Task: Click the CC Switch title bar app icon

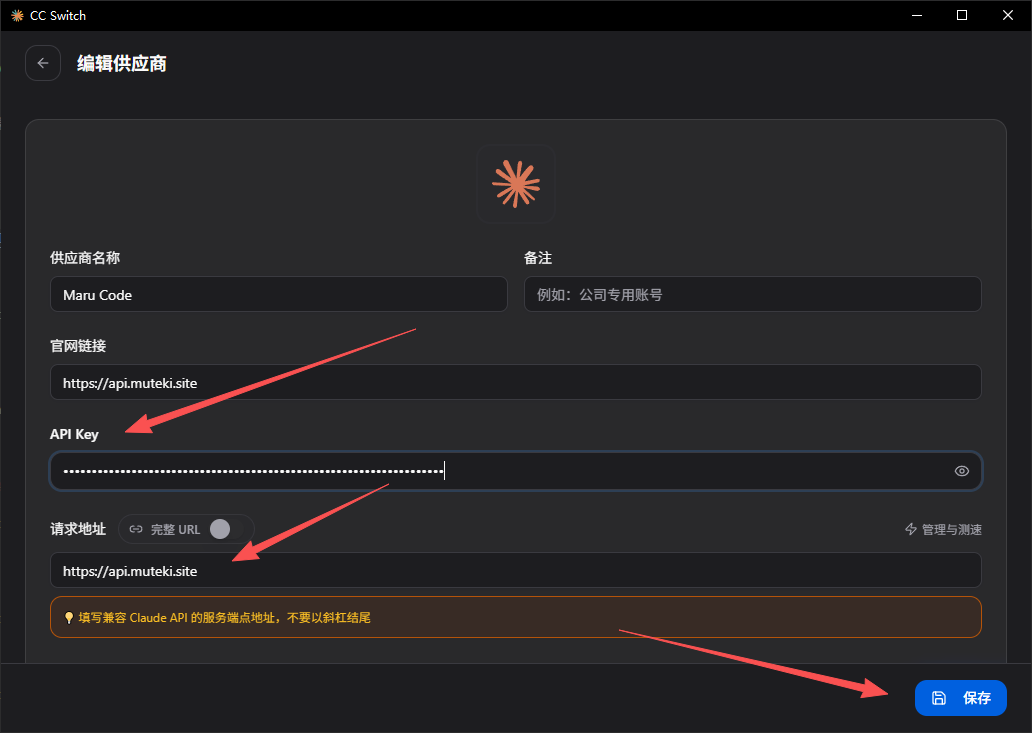Action: point(17,16)
